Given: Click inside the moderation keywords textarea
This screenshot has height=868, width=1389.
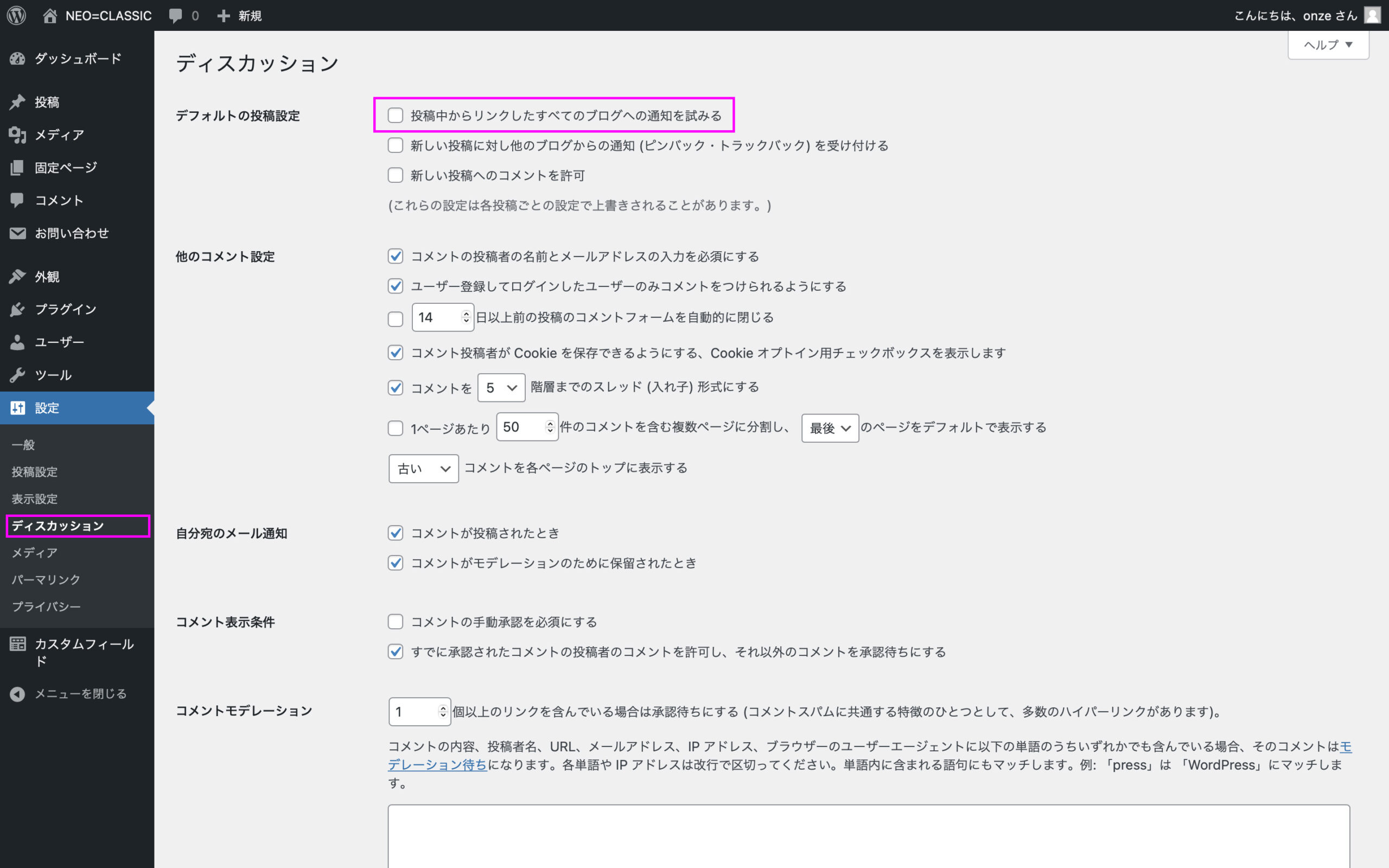Looking at the screenshot, I should pyautogui.click(x=869, y=837).
